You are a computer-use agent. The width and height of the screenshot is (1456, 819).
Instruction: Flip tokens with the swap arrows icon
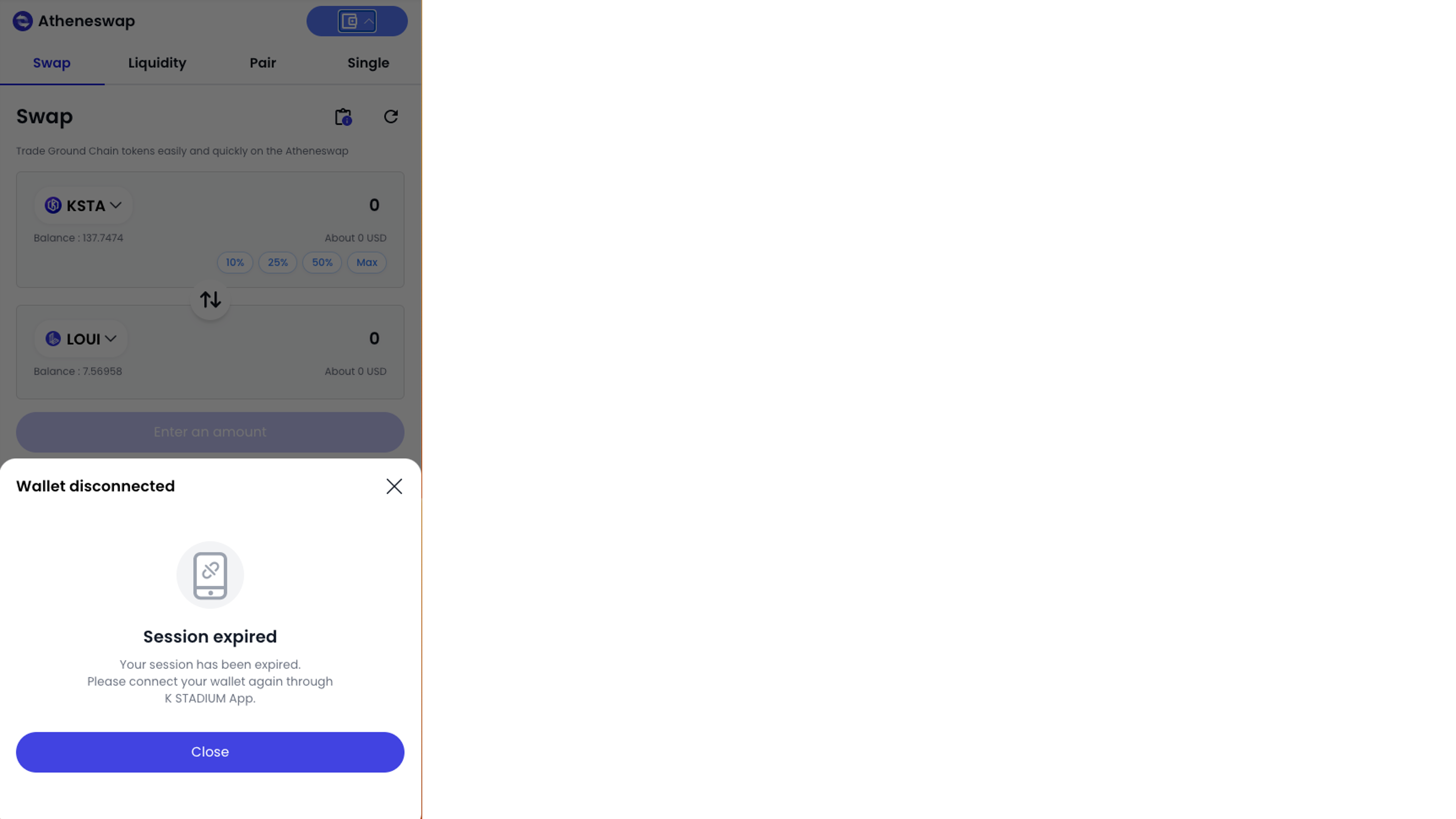click(210, 299)
